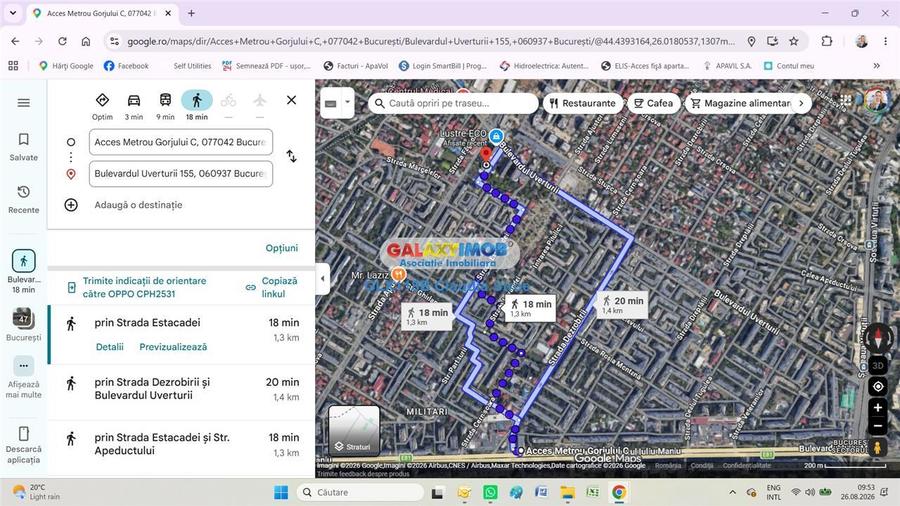The image size is (900, 506).
Task: Filter by Cafea chip
Action: 653,103
